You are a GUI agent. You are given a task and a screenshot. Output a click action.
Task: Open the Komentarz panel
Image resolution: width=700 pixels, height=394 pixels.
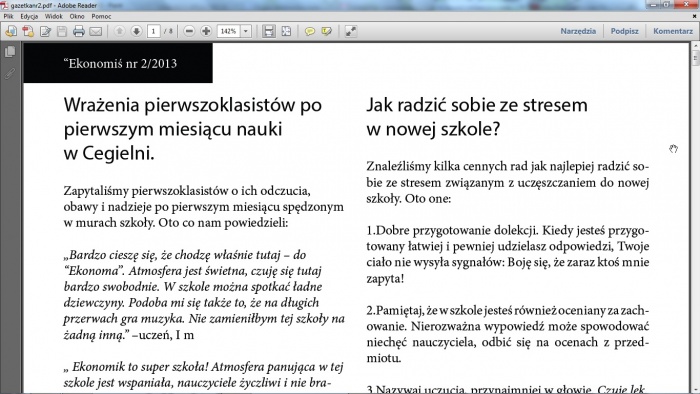point(673,31)
